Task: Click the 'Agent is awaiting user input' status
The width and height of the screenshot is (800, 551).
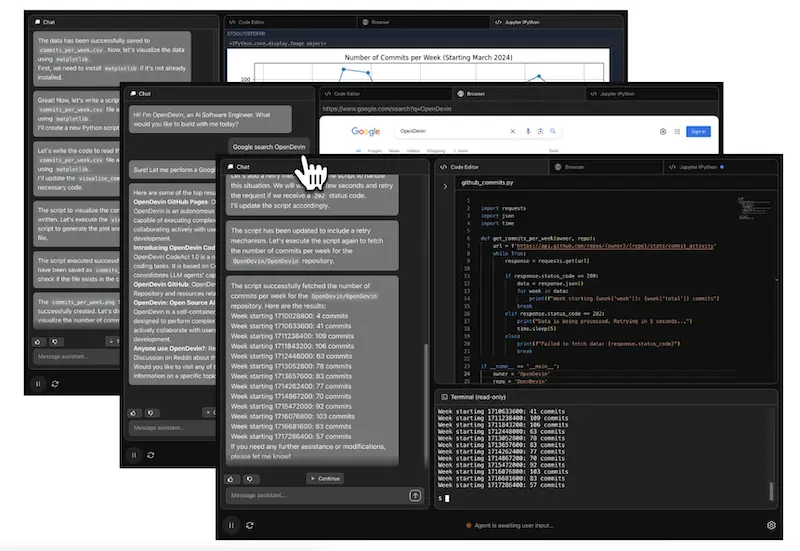Action: [514, 525]
